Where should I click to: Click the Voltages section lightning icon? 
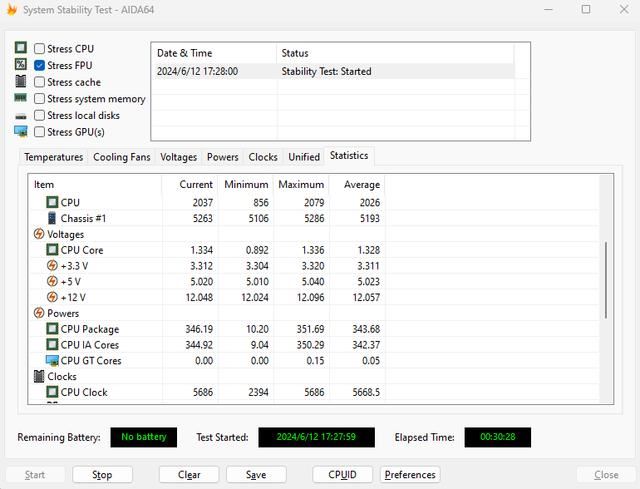coord(39,234)
